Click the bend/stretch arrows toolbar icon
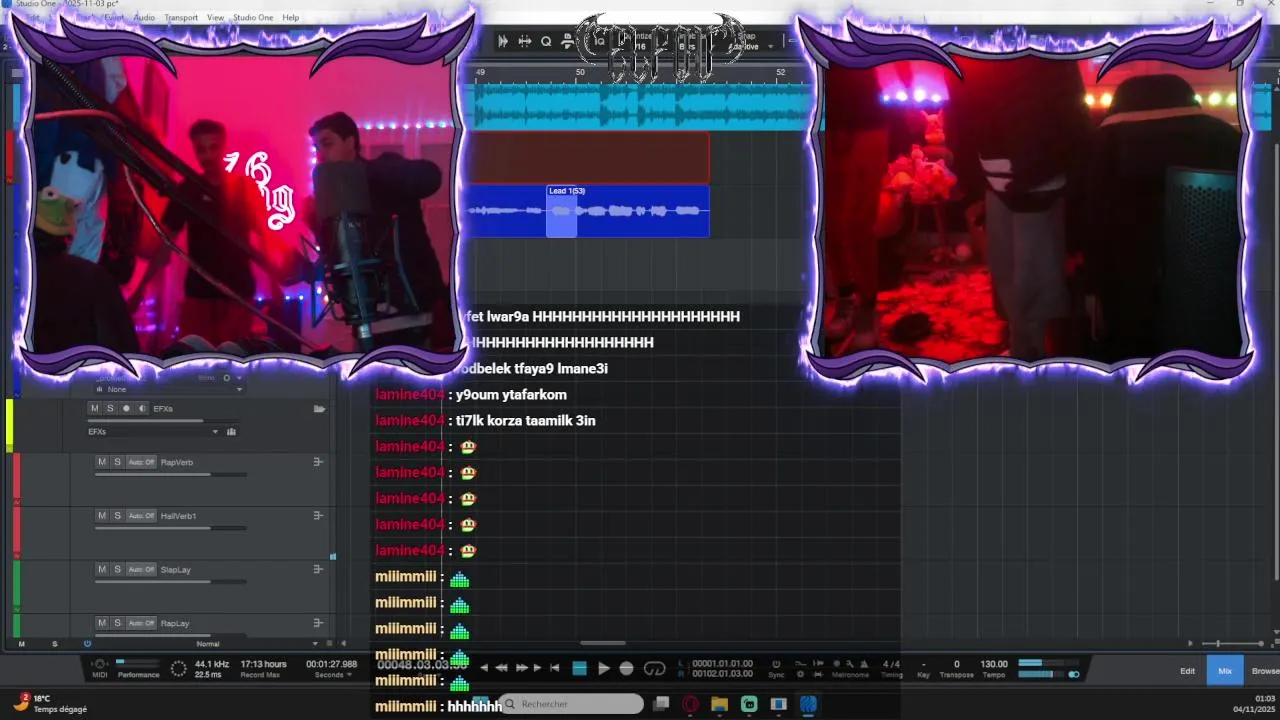1280x720 pixels. pyautogui.click(x=524, y=41)
